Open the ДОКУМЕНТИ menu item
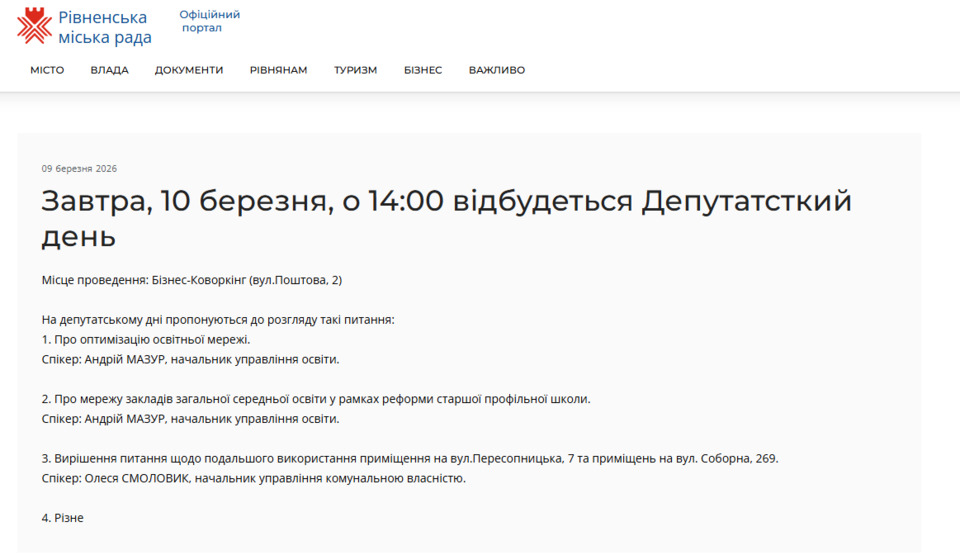 pos(189,70)
